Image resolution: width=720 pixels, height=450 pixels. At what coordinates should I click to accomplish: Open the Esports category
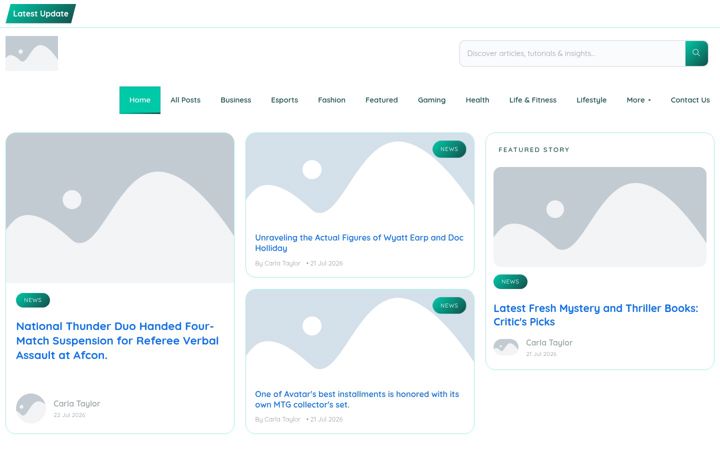[284, 100]
